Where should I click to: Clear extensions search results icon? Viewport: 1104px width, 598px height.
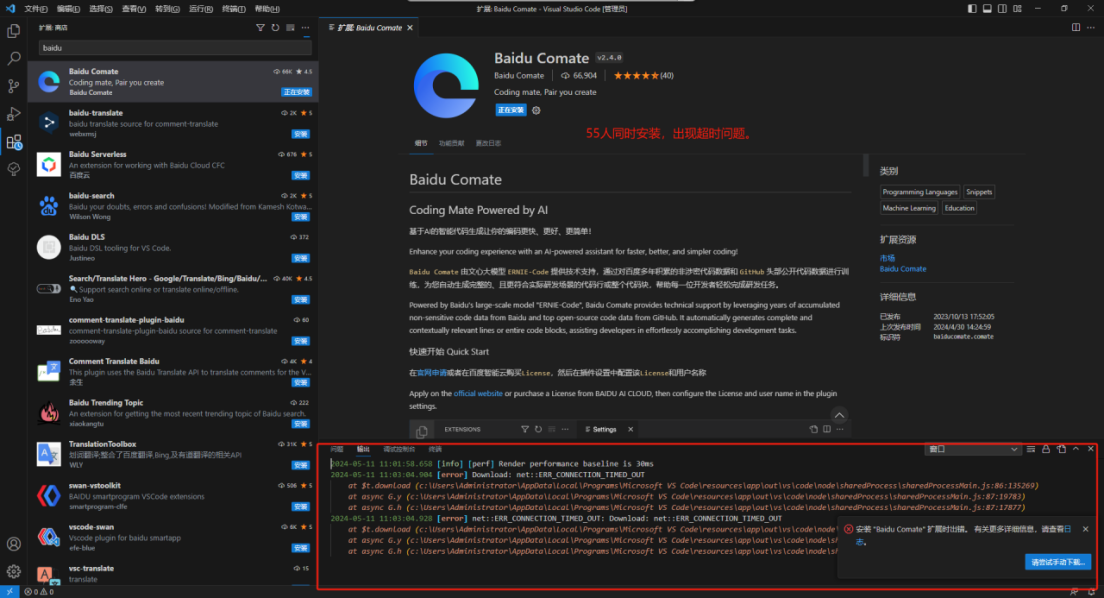pos(290,27)
